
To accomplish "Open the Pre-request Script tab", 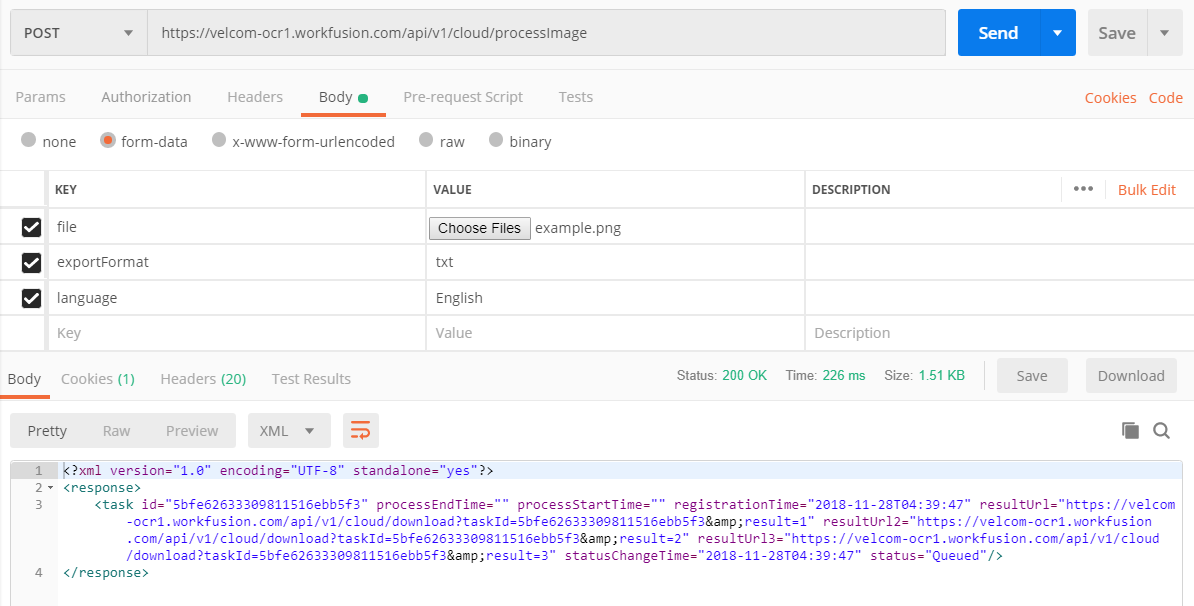I will point(463,97).
